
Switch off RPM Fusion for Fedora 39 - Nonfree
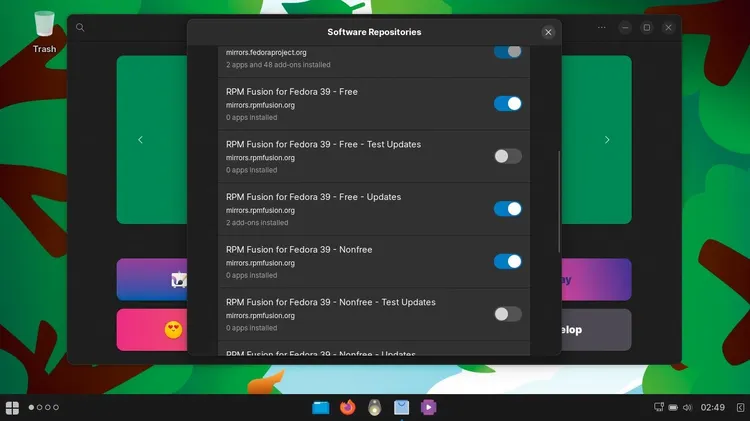(507, 261)
